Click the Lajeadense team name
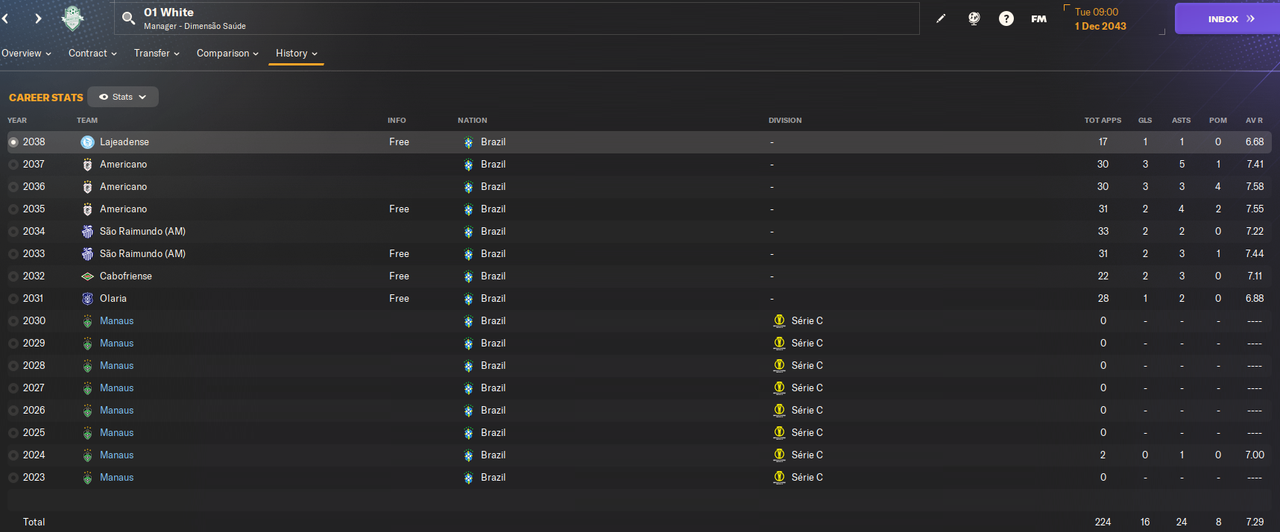1280x532 pixels. point(124,142)
